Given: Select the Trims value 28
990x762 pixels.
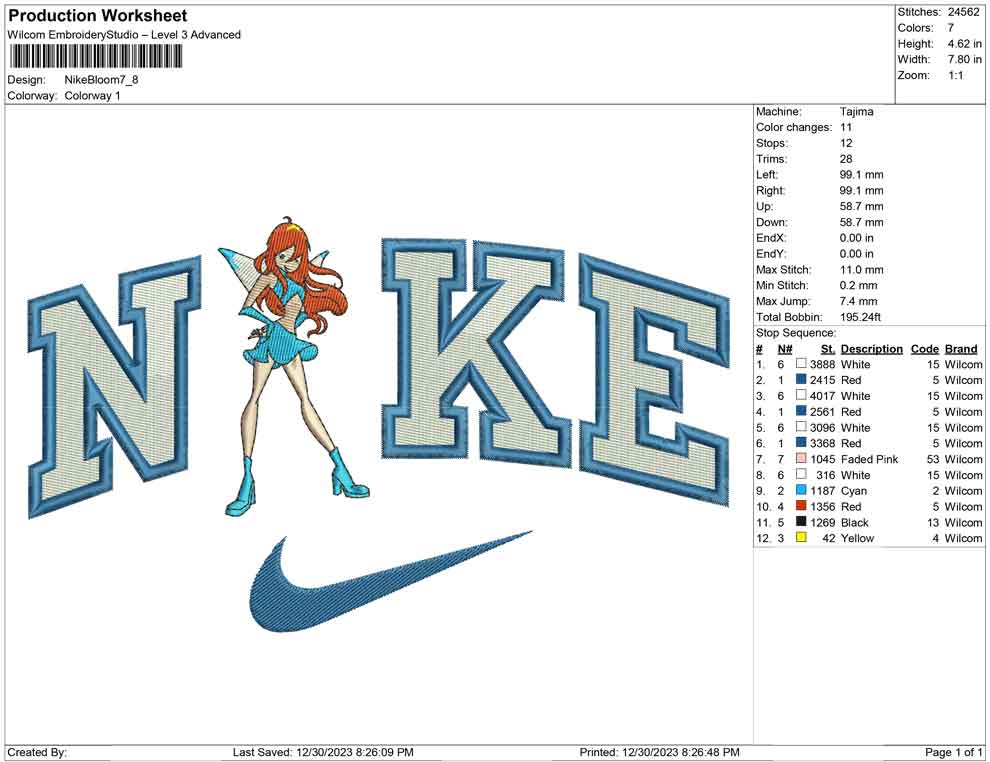Looking at the screenshot, I should 846,159.
